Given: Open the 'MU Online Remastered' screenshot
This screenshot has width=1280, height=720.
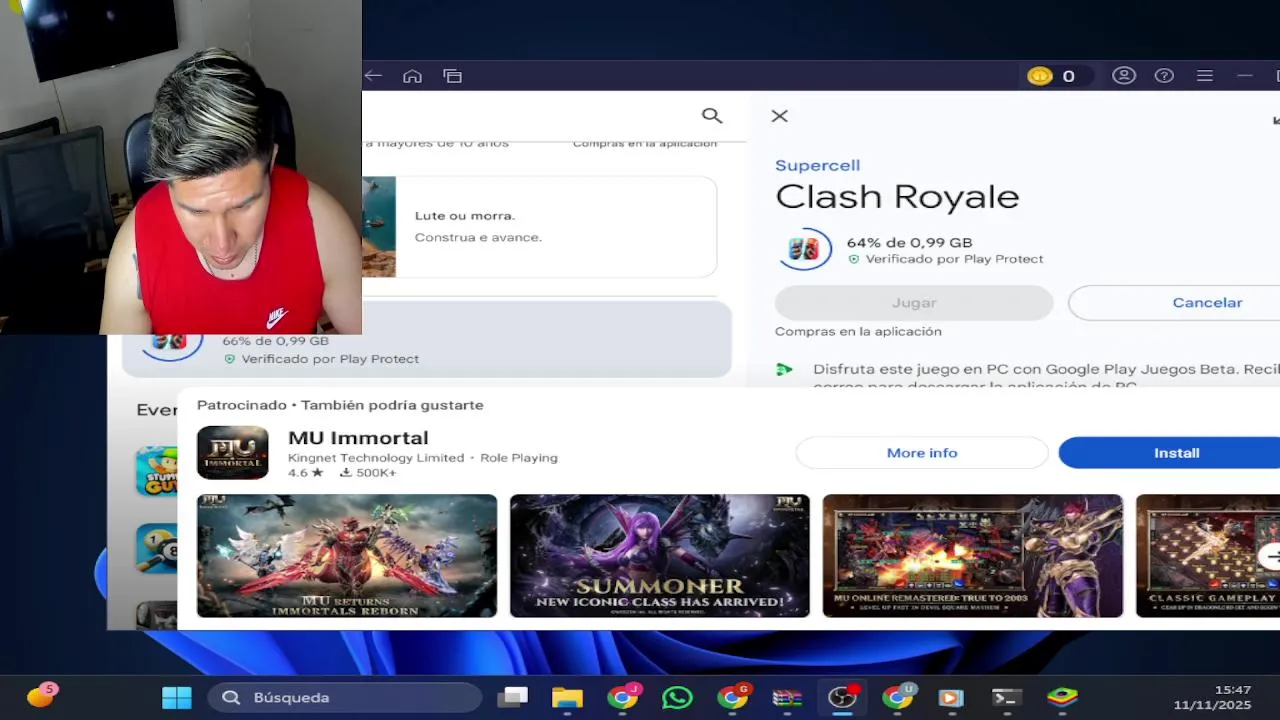Looking at the screenshot, I should (x=973, y=556).
